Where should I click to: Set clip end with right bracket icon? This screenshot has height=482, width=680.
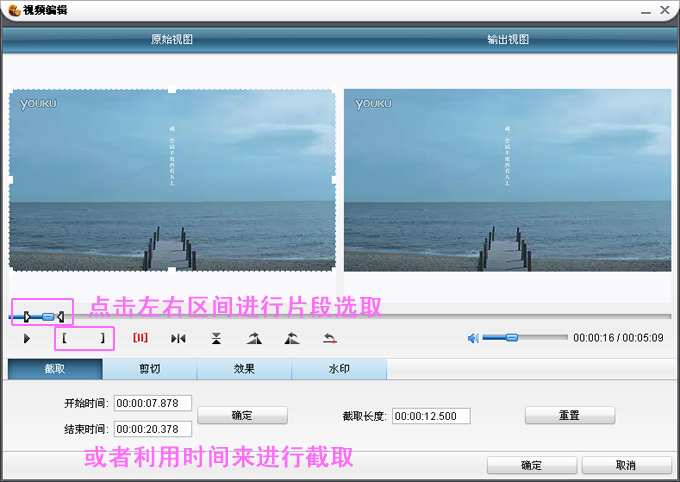pyautogui.click(x=103, y=338)
